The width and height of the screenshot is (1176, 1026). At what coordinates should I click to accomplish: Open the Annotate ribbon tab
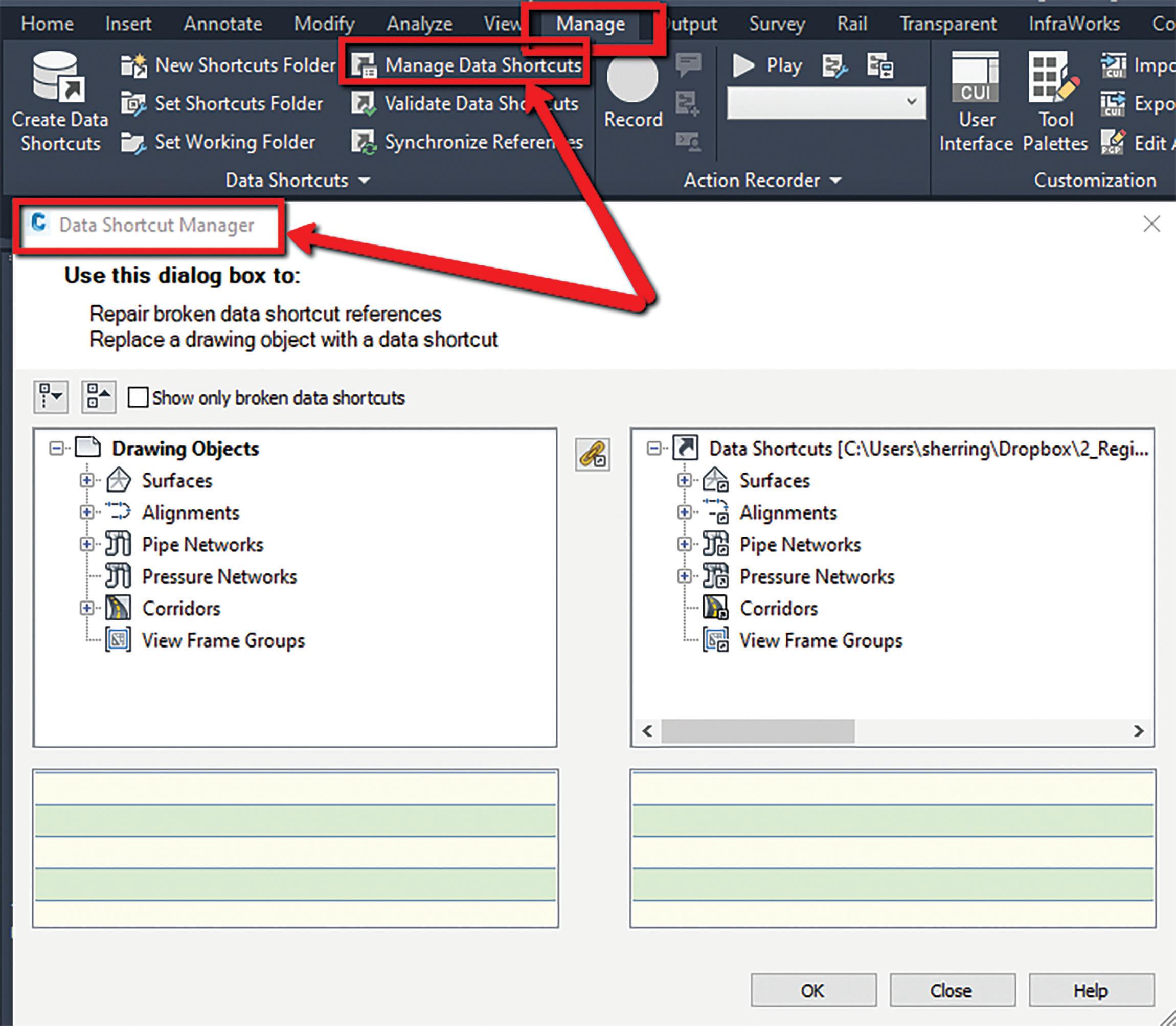tap(222, 24)
